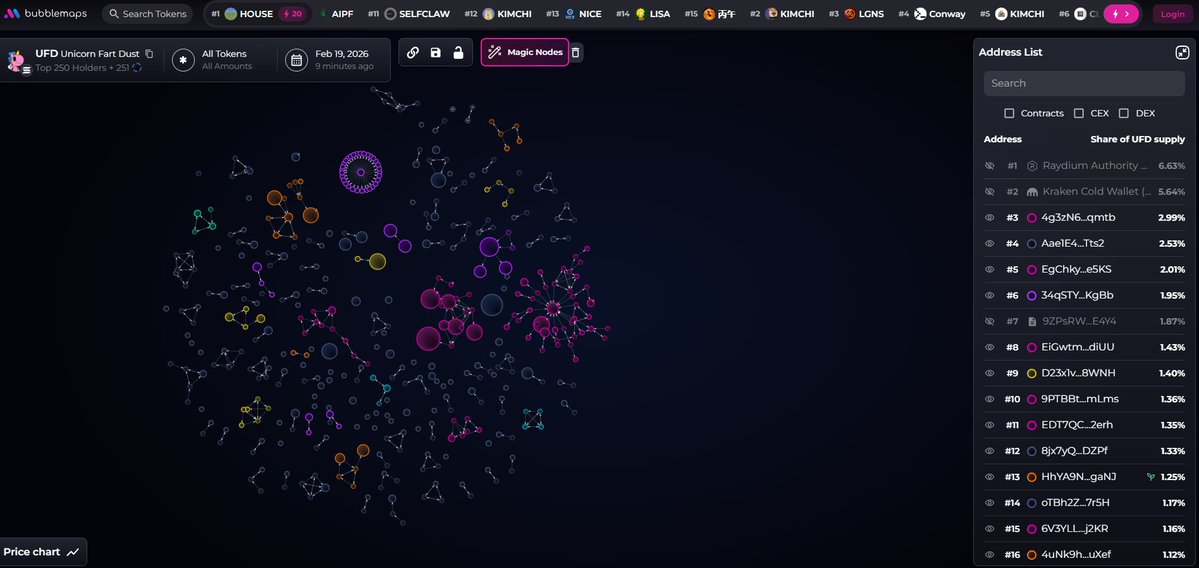The height and width of the screenshot is (568, 1199).
Task: Open the All Tokens amounts filter
Action: (213, 60)
